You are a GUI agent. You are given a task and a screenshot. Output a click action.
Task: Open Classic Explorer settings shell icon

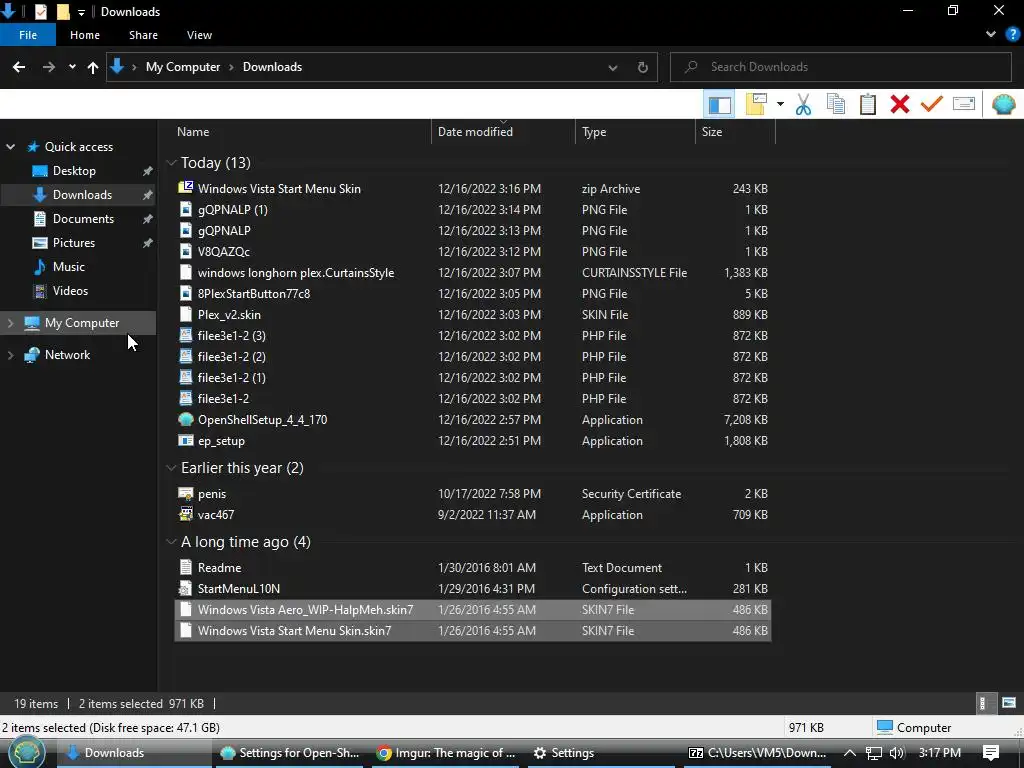click(1004, 104)
